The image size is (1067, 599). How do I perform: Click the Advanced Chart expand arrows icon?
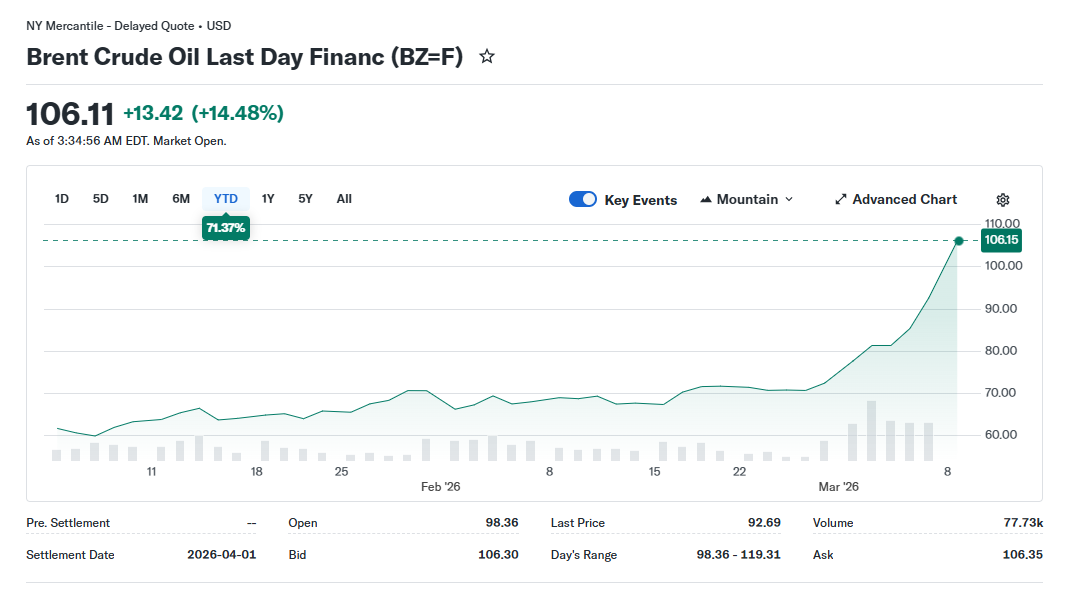tap(841, 200)
